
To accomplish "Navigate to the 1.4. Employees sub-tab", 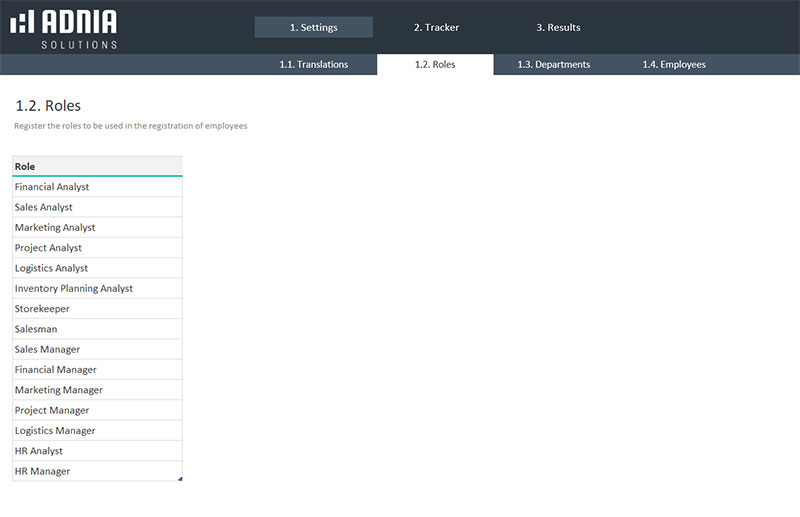I will (674, 65).
